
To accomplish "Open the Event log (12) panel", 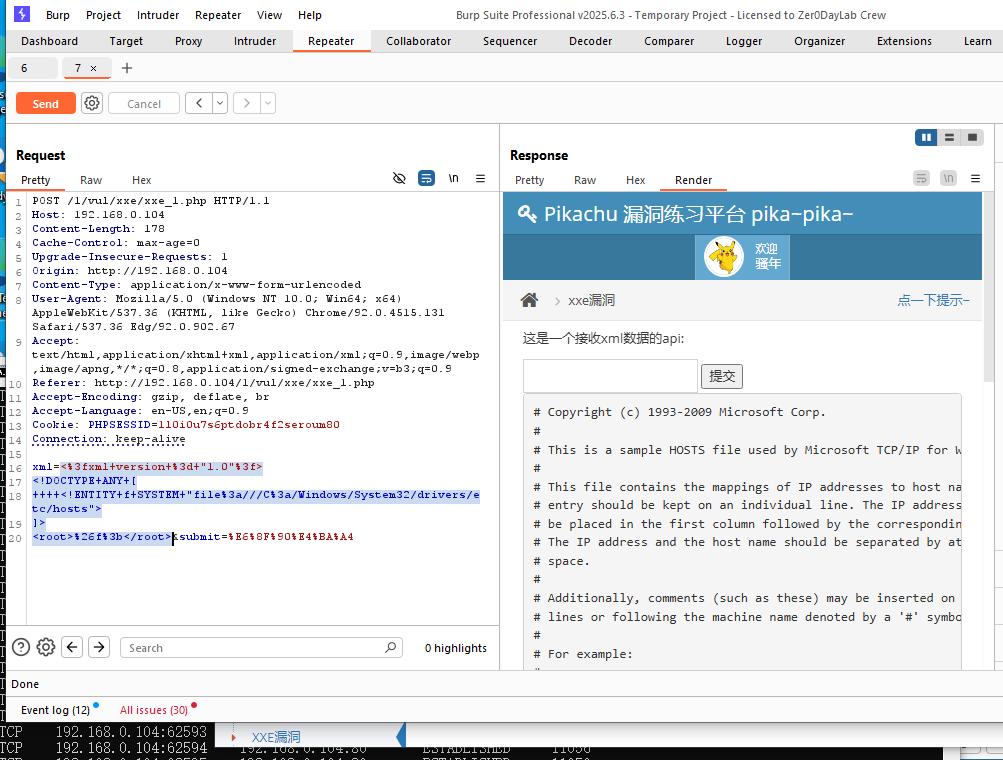I will click(56, 709).
